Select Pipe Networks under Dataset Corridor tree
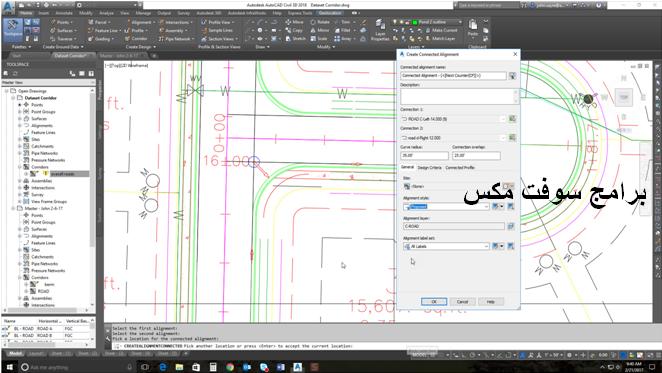Image resolution: width=662 pixels, height=373 pixels. coord(44,153)
